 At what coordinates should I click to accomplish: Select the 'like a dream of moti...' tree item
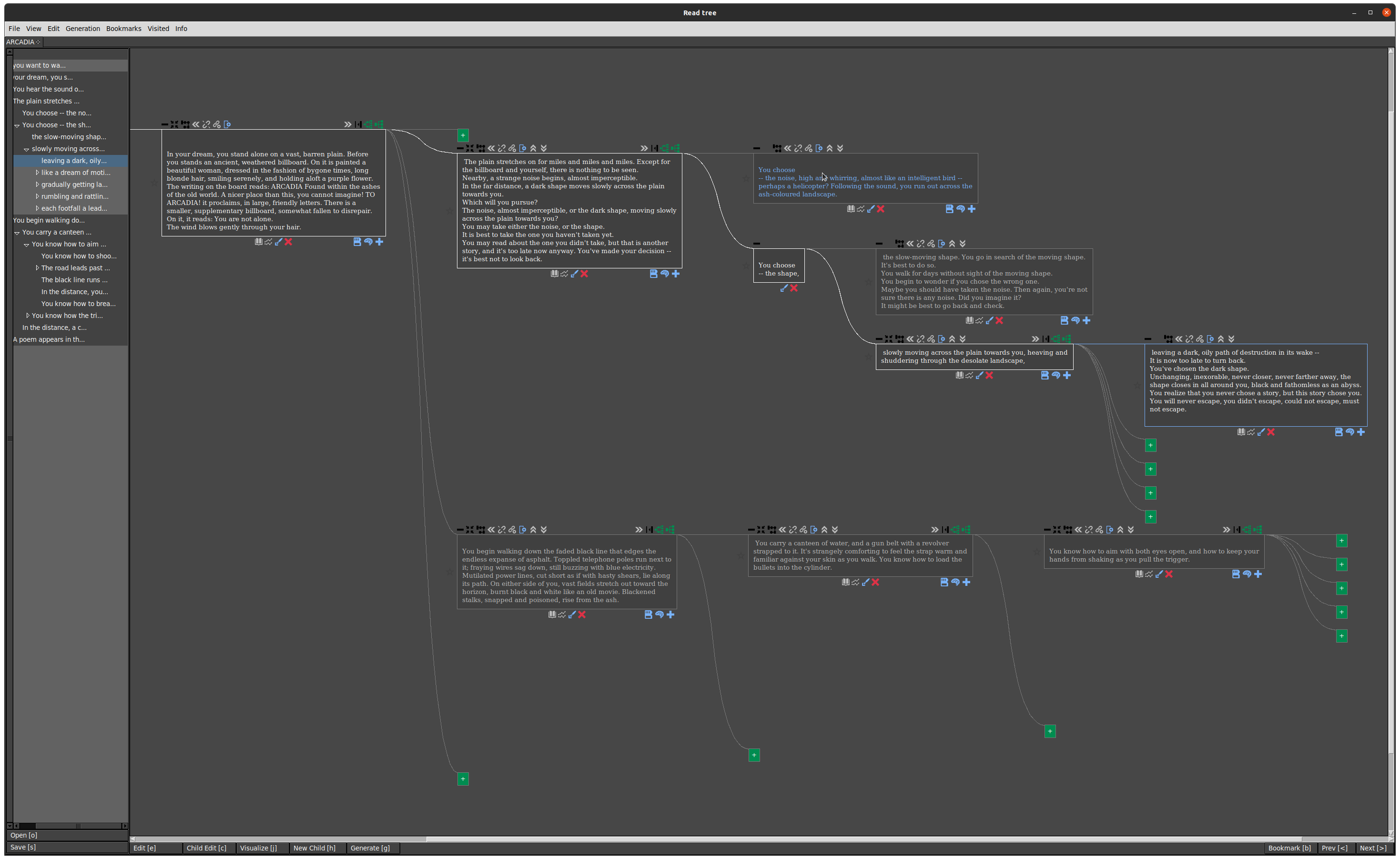pyautogui.click(x=74, y=172)
